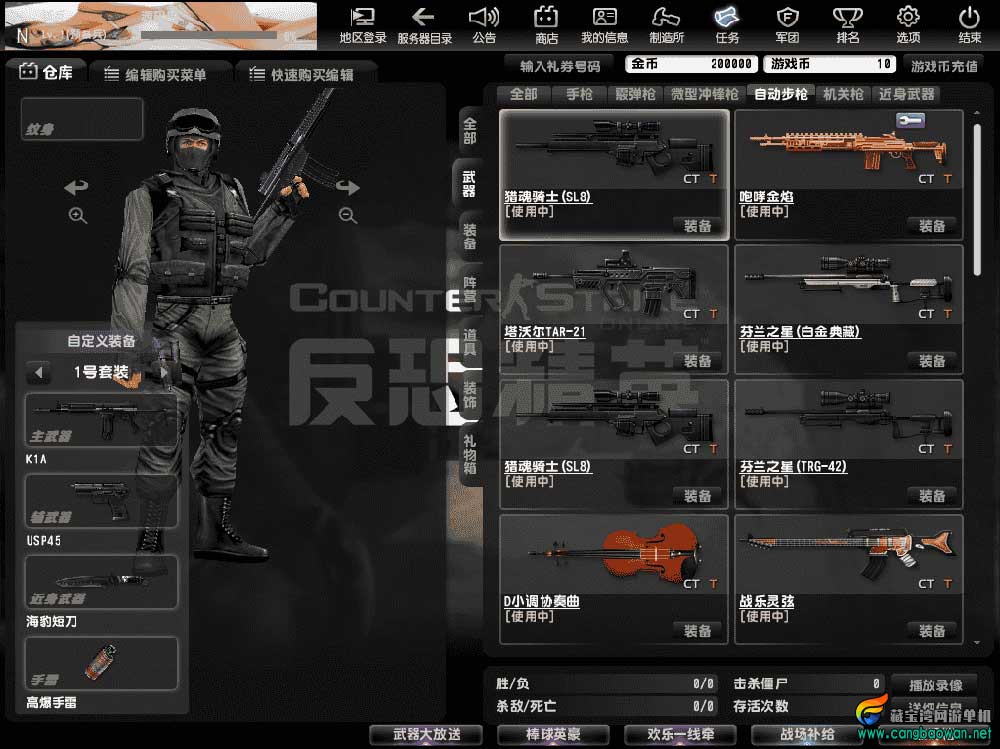1000x749 pixels.
Task: Equip 战乐灵弦 with 装备 button
Action: [x=932, y=631]
